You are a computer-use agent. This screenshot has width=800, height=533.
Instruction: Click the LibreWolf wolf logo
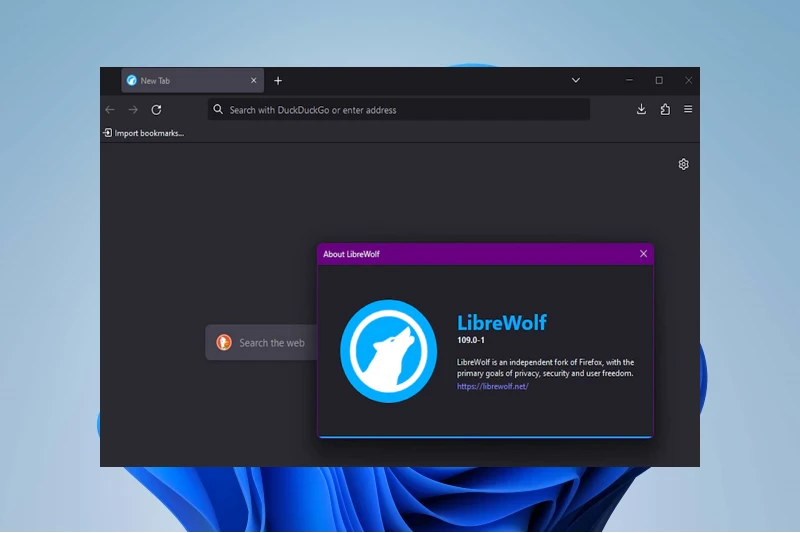pos(388,351)
